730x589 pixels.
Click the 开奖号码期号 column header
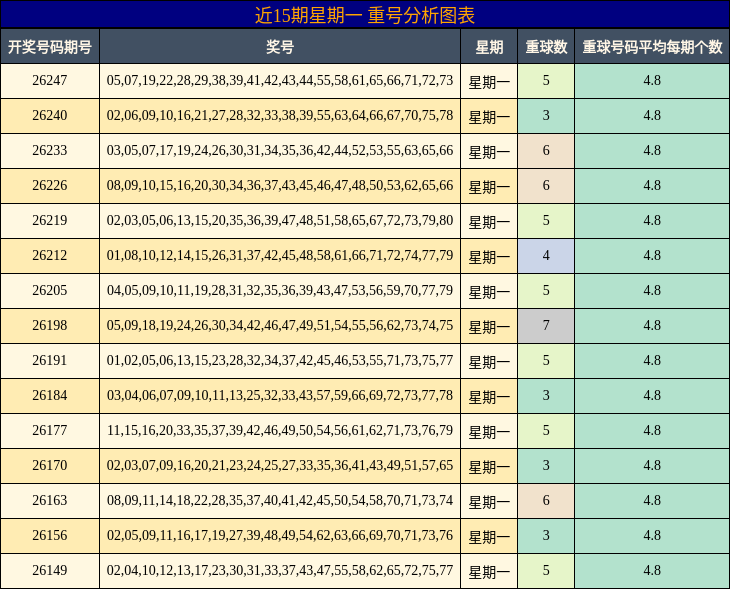[x=50, y=47]
